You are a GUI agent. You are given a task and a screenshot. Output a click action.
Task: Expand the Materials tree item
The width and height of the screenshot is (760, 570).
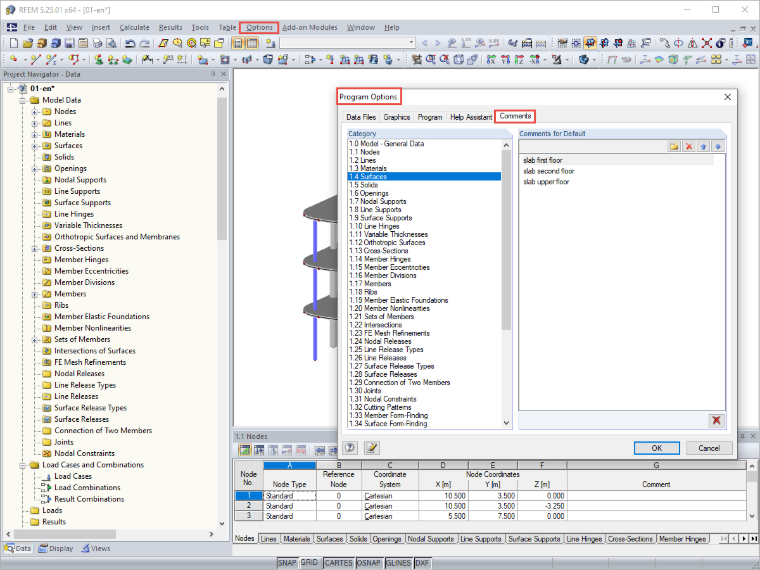[34, 134]
